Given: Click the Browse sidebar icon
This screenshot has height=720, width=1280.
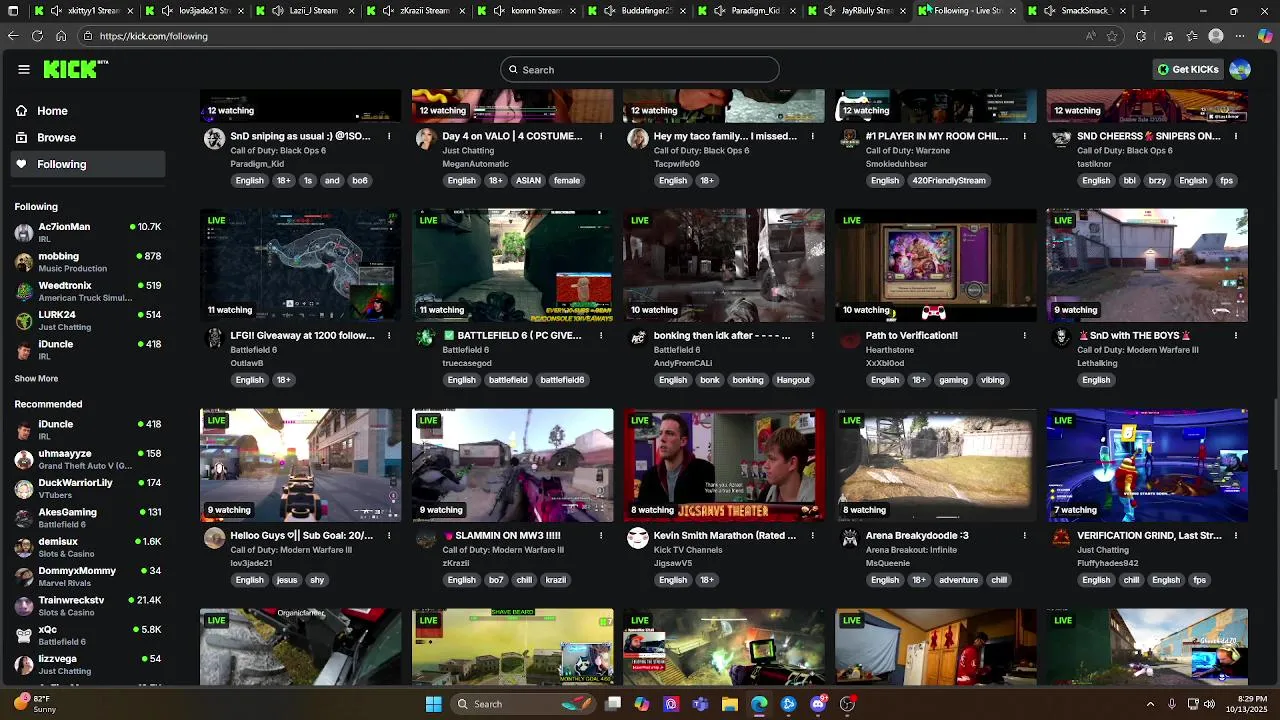Looking at the screenshot, I should tap(21, 137).
